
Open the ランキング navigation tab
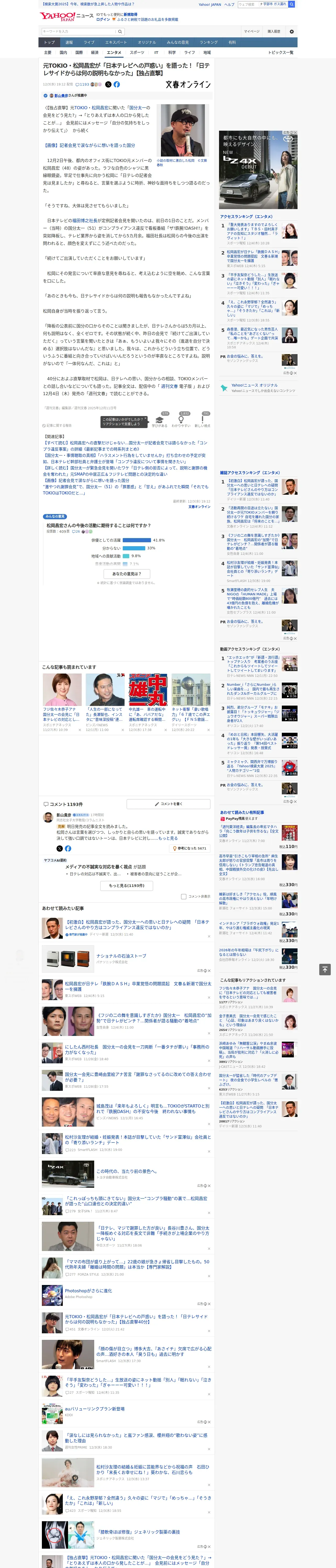(209, 43)
